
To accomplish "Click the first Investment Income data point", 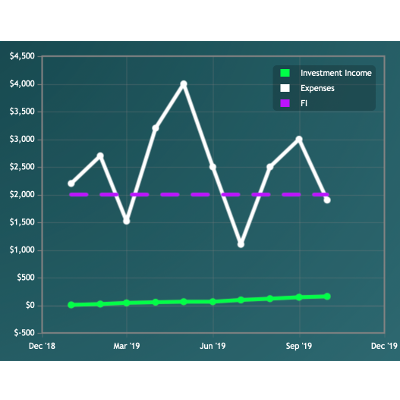I will 71,305.
